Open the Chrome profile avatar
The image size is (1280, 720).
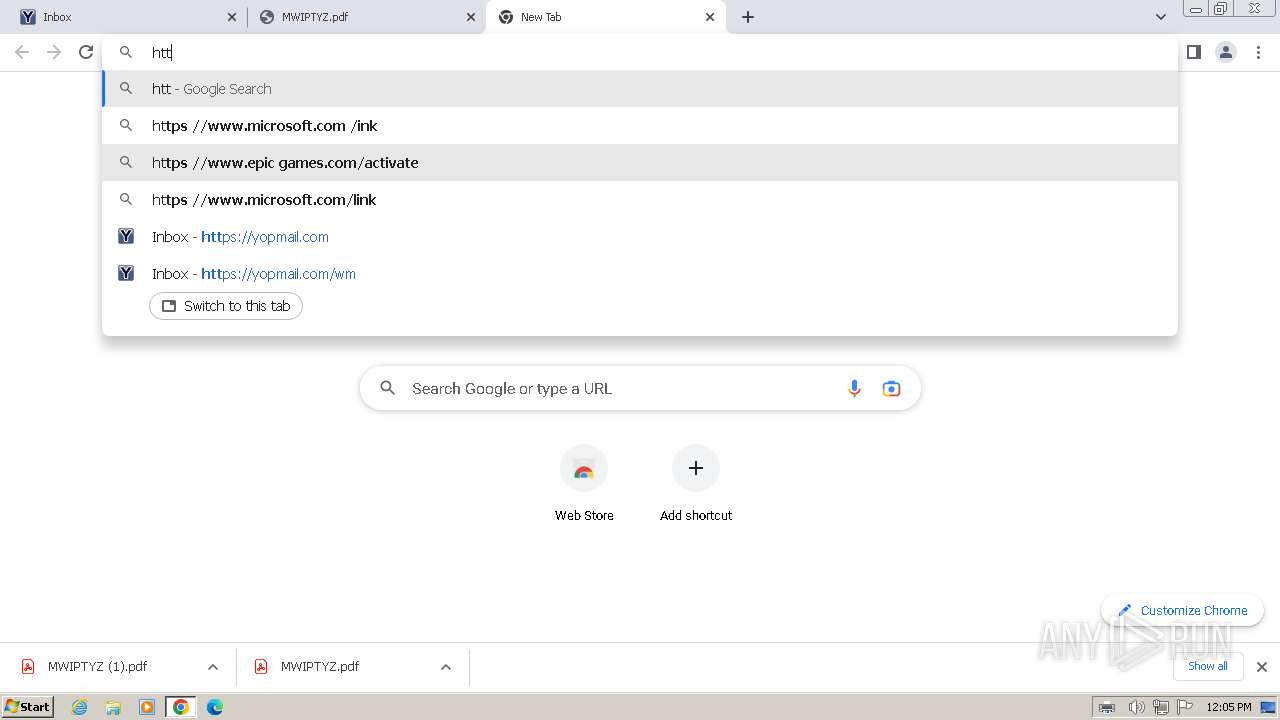(1226, 52)
